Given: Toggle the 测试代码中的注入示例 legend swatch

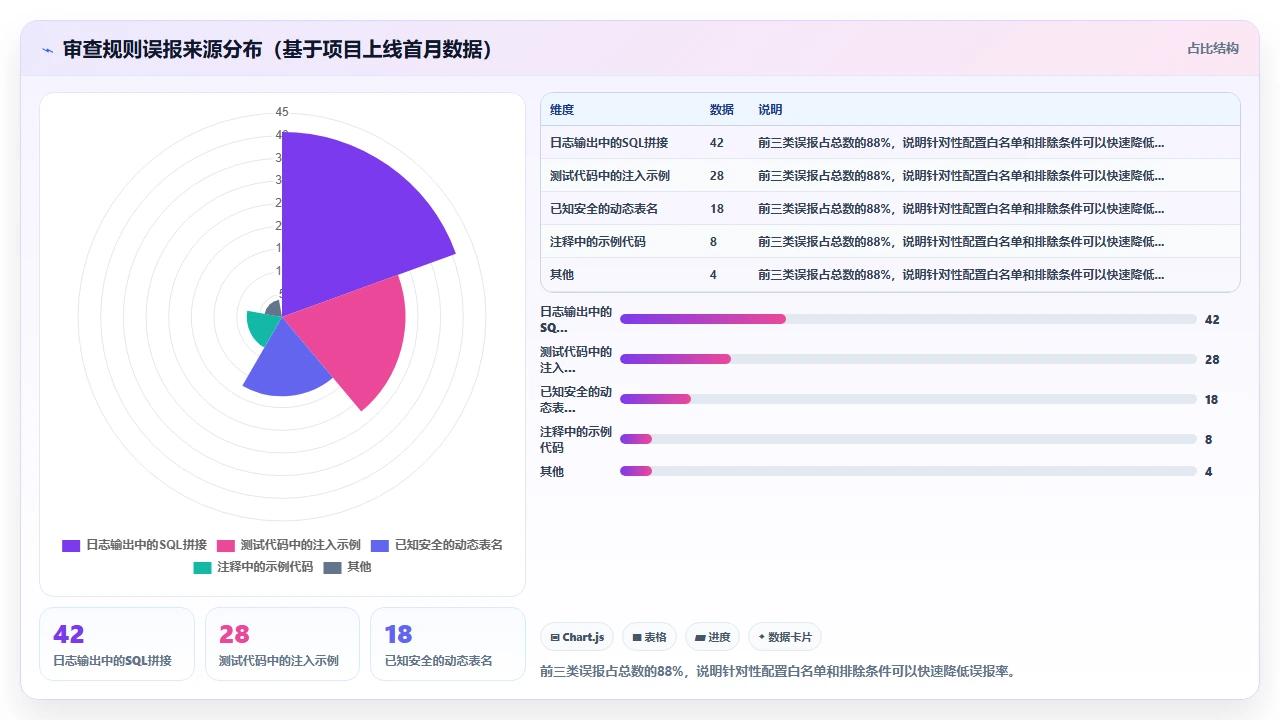Looking at the screenshot, I should click(x=226, y=545).
